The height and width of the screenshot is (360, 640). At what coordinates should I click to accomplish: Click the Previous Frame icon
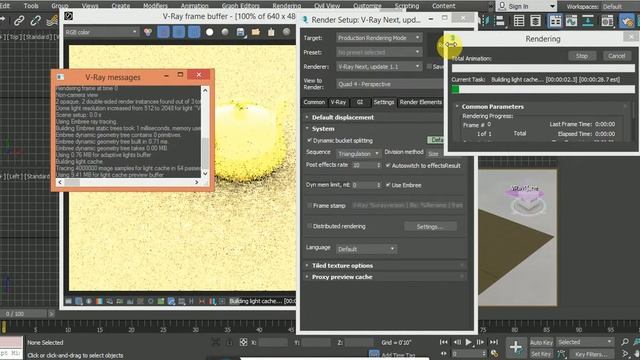[457, 342]
